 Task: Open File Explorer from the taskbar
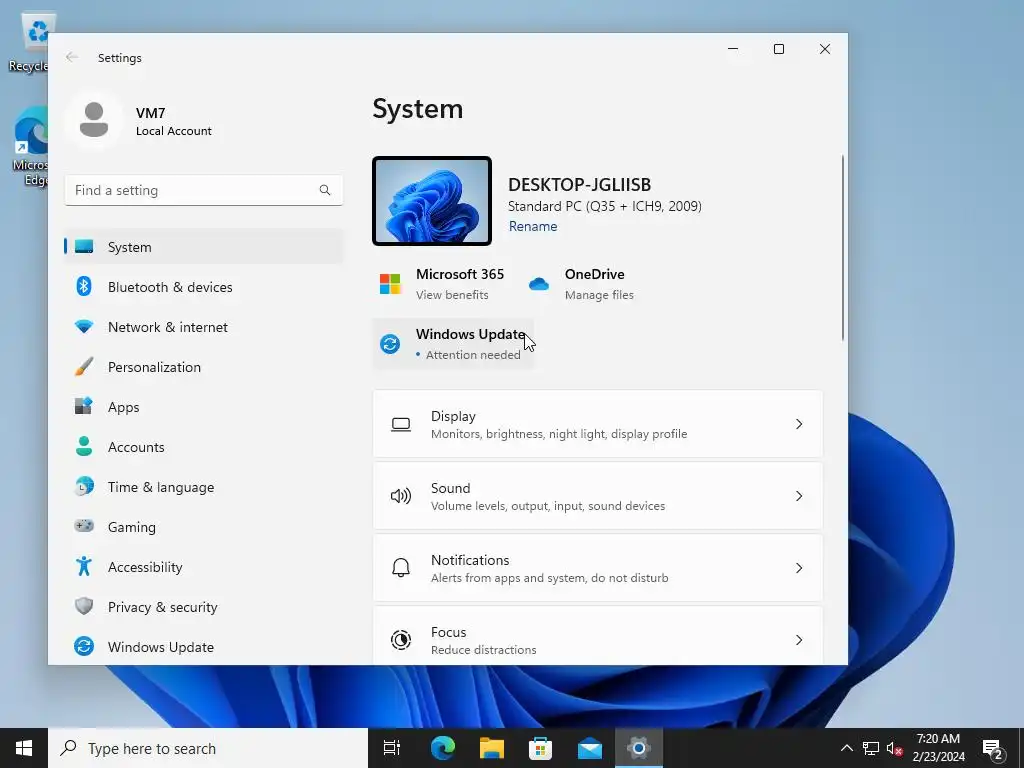click(492, 748)
